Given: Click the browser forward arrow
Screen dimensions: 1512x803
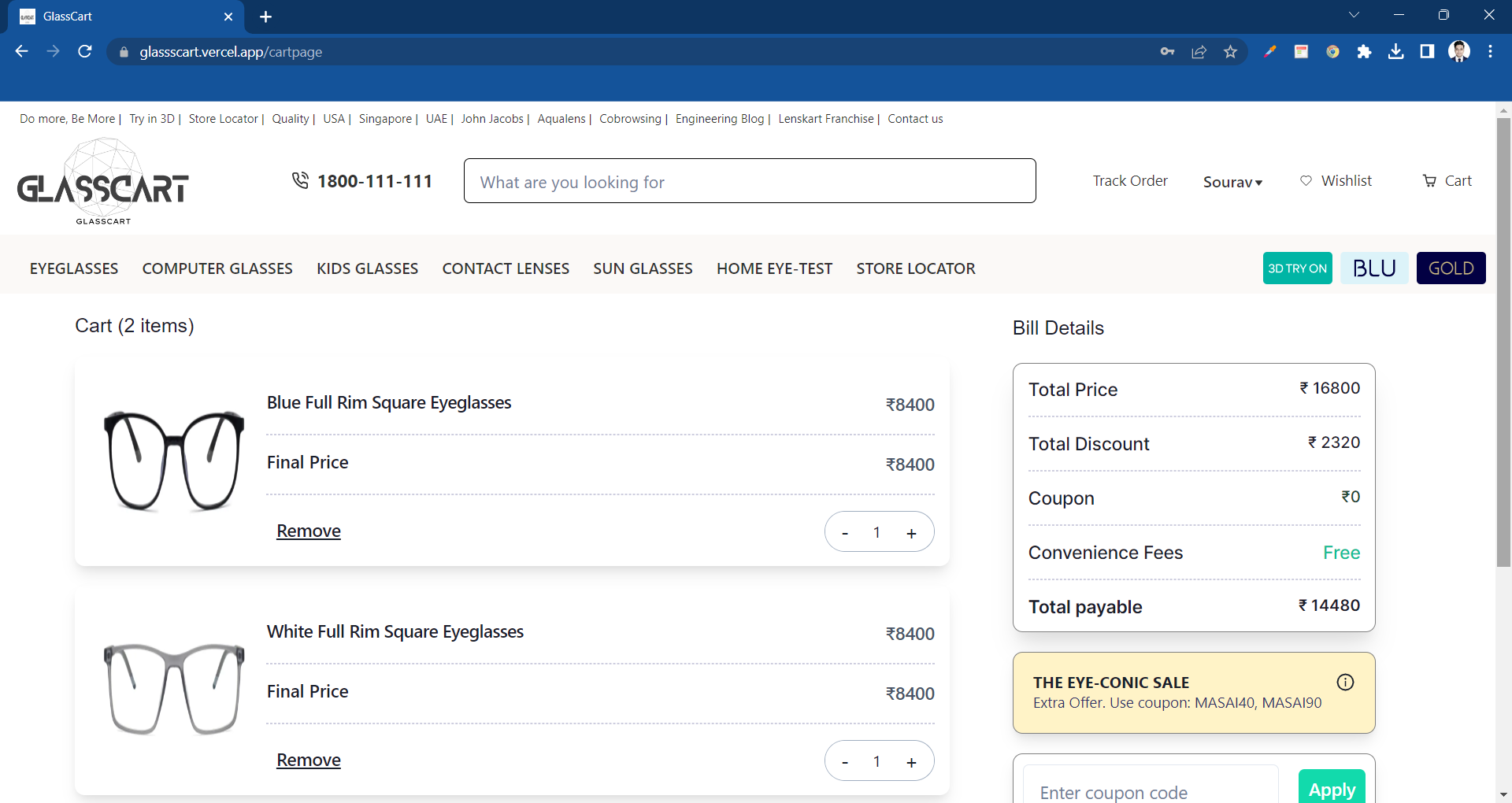Looking at the screenshot, I should [53, 51].
